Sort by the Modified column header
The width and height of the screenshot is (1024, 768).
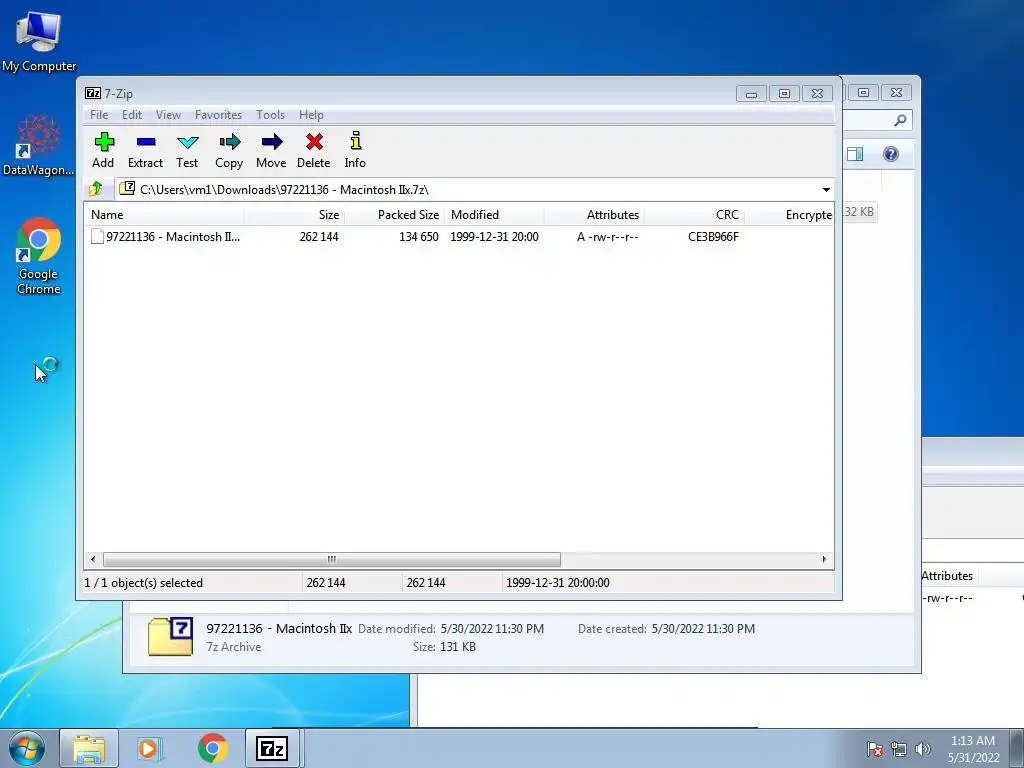click(x=494, y=215)
